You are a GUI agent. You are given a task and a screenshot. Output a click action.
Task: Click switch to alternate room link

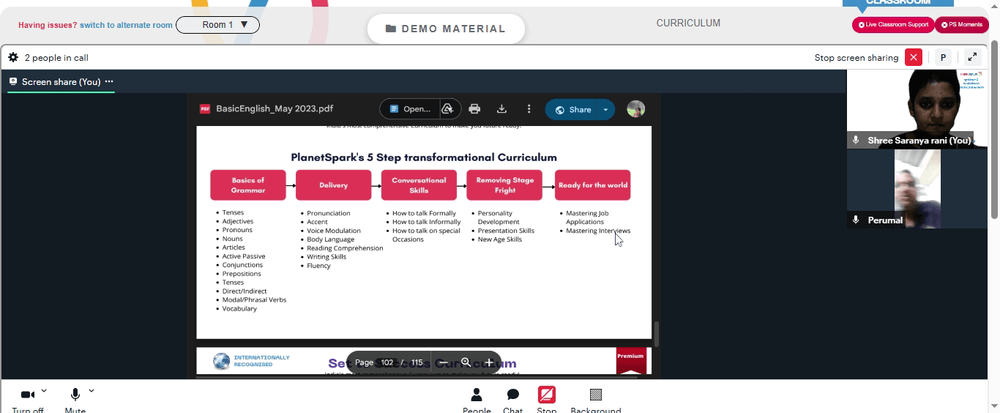pyautogui.click(x=126, y=25)
